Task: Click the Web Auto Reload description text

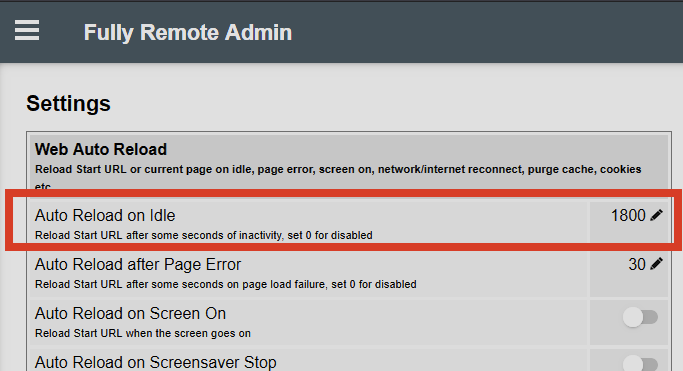Action: pyautogui.click(x=338, y=177)
